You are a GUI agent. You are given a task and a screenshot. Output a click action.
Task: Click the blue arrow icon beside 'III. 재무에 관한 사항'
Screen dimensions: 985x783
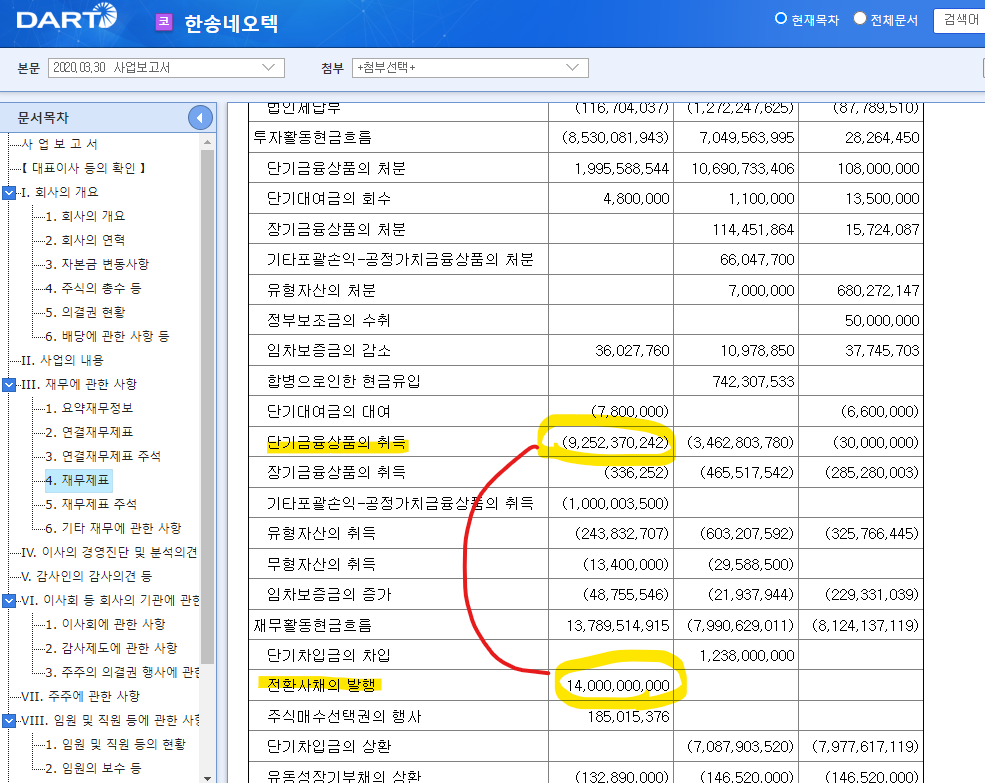(x=10, y=383)
